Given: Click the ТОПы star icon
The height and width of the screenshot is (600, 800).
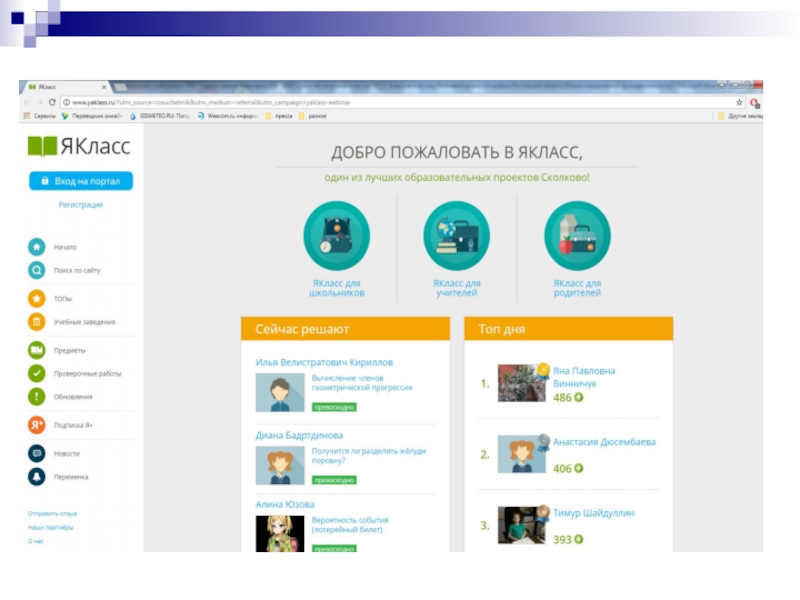Looking at the screenshot, I should 36,298.
